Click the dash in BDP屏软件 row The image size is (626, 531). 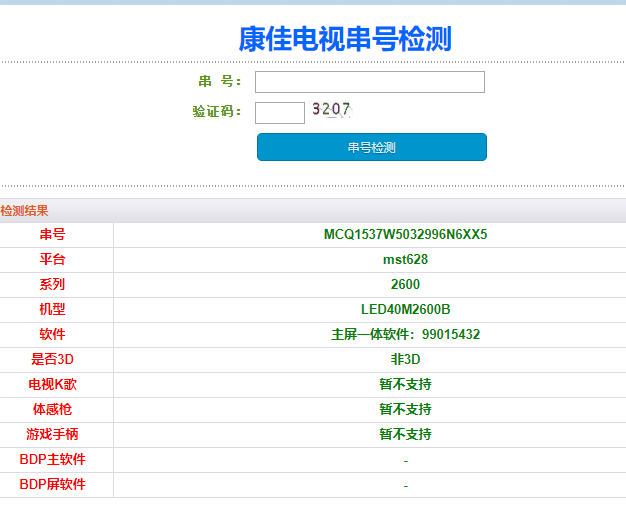pos(406,486)
